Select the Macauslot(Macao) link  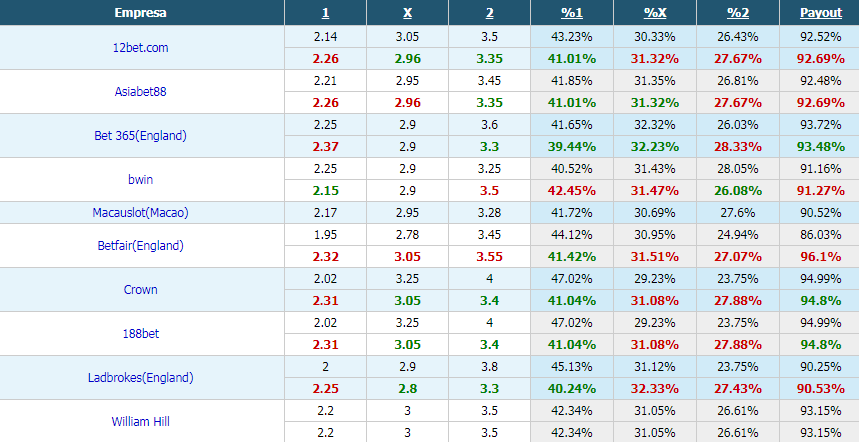(x=140, y=213)
